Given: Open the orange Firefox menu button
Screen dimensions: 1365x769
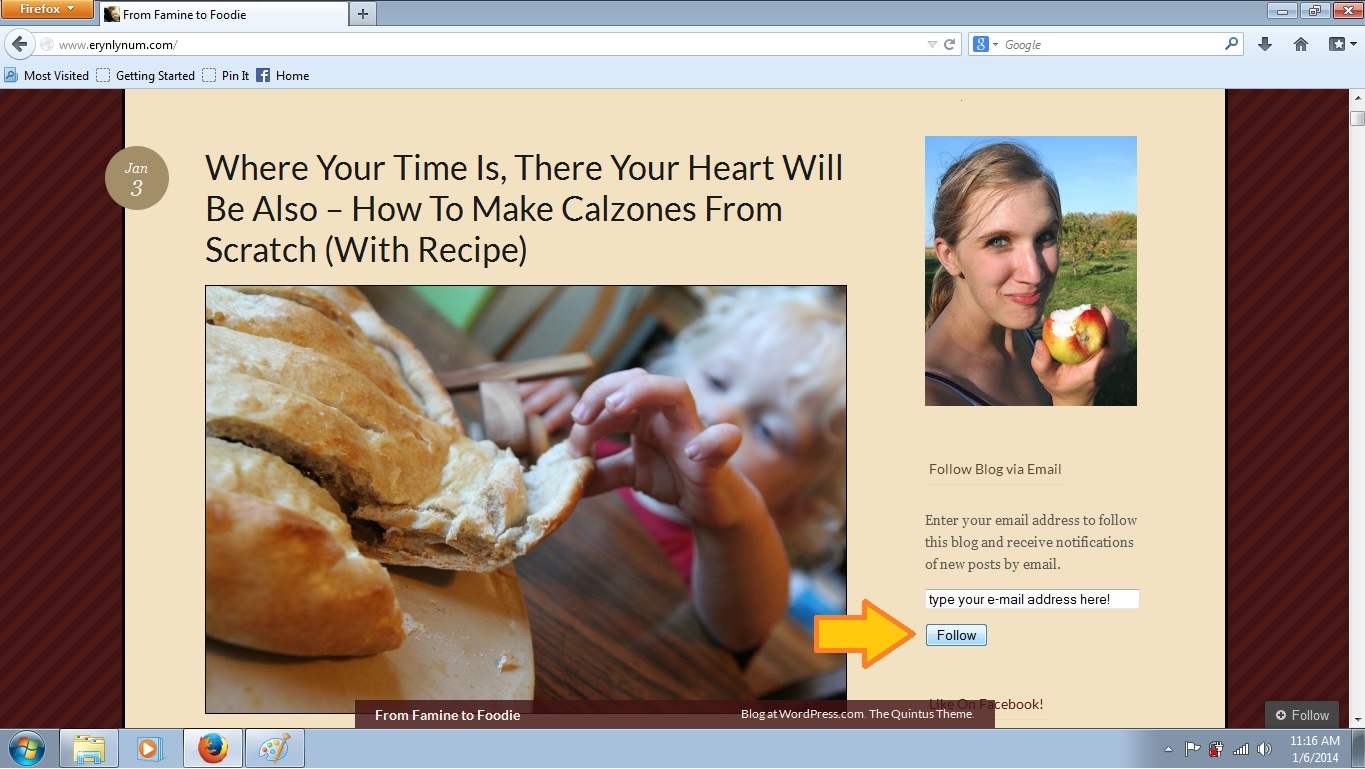Looking at the screenshot, I should click(47, 10).
